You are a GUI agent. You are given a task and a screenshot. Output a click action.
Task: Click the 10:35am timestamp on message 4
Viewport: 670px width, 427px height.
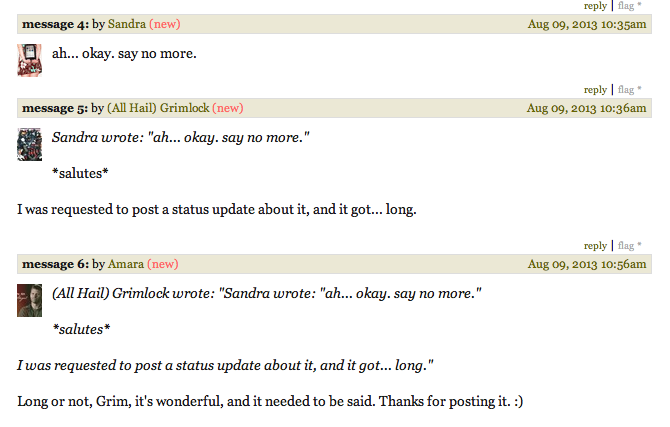click(x=587, y=24)
